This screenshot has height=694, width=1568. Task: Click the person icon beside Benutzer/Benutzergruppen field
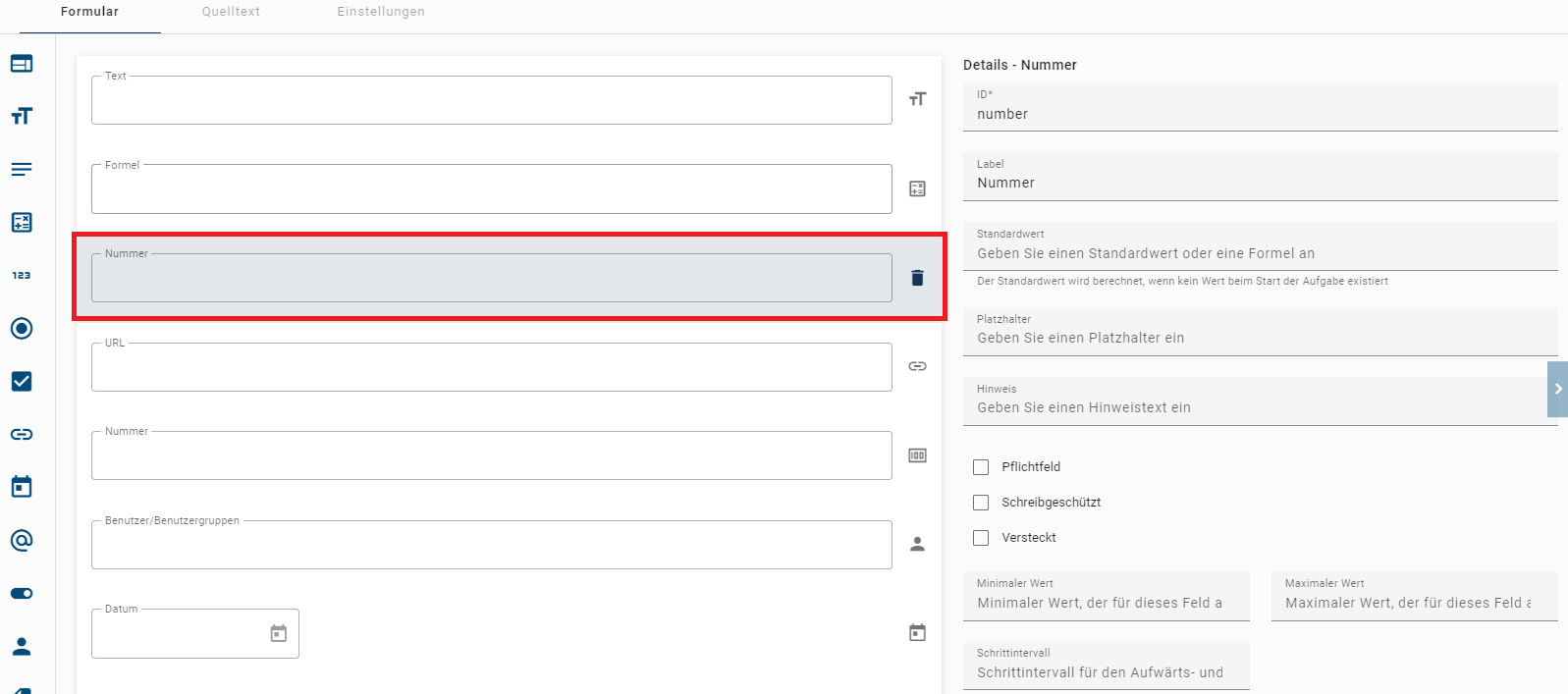(917, 544)
